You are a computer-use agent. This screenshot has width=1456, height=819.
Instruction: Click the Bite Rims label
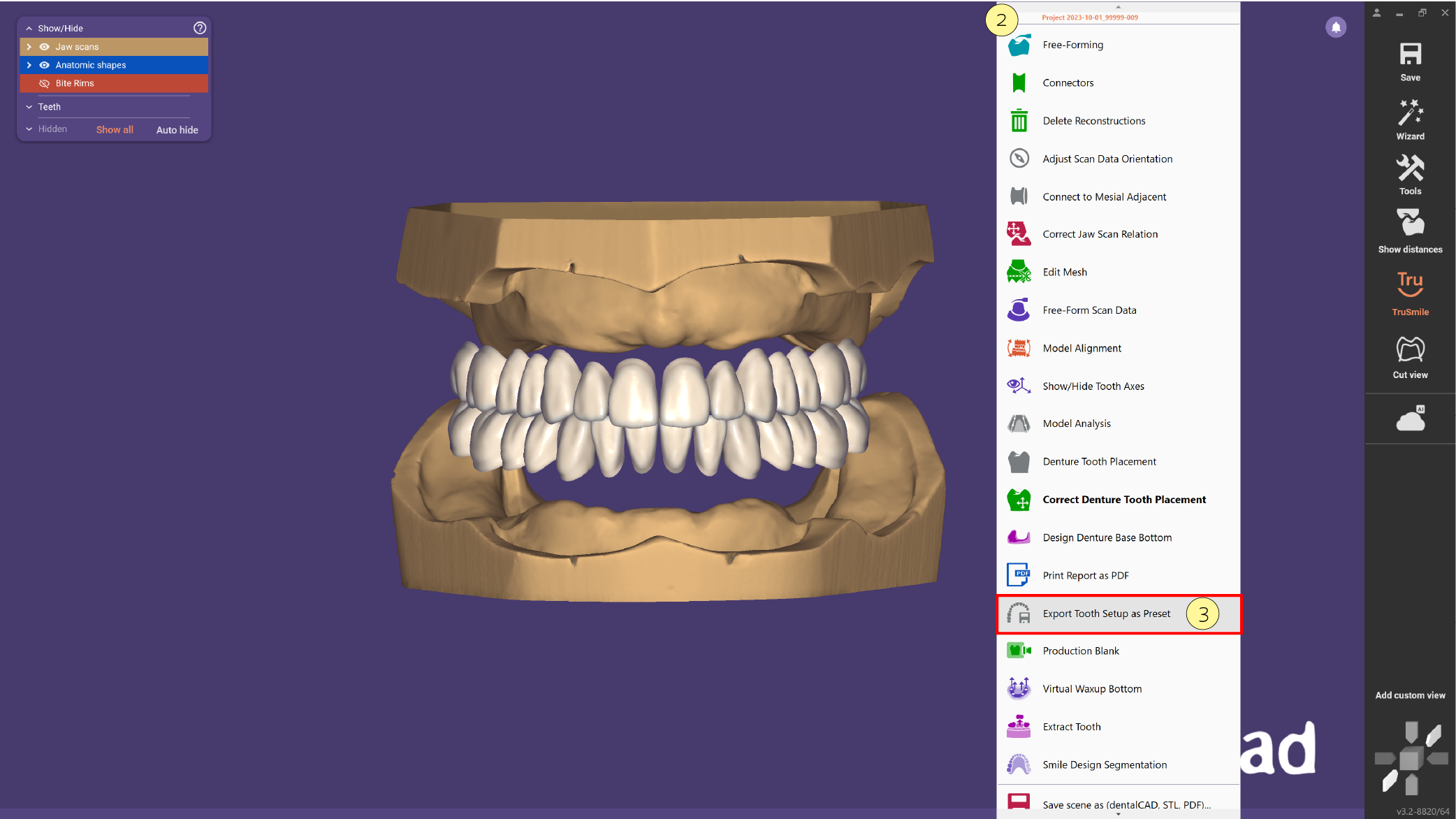(x=75, y=83)
